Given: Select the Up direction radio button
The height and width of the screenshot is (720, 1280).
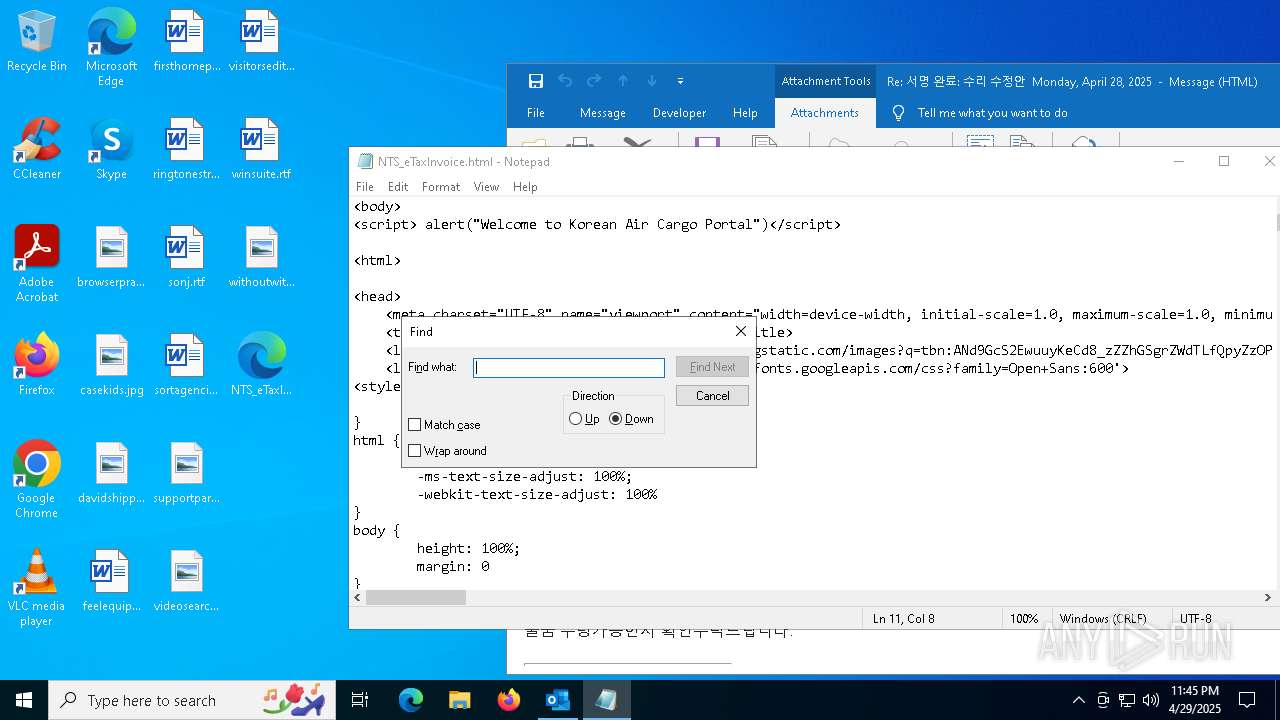Looking at the screenshot, I should pyautogui.click(x=575, y=419).
